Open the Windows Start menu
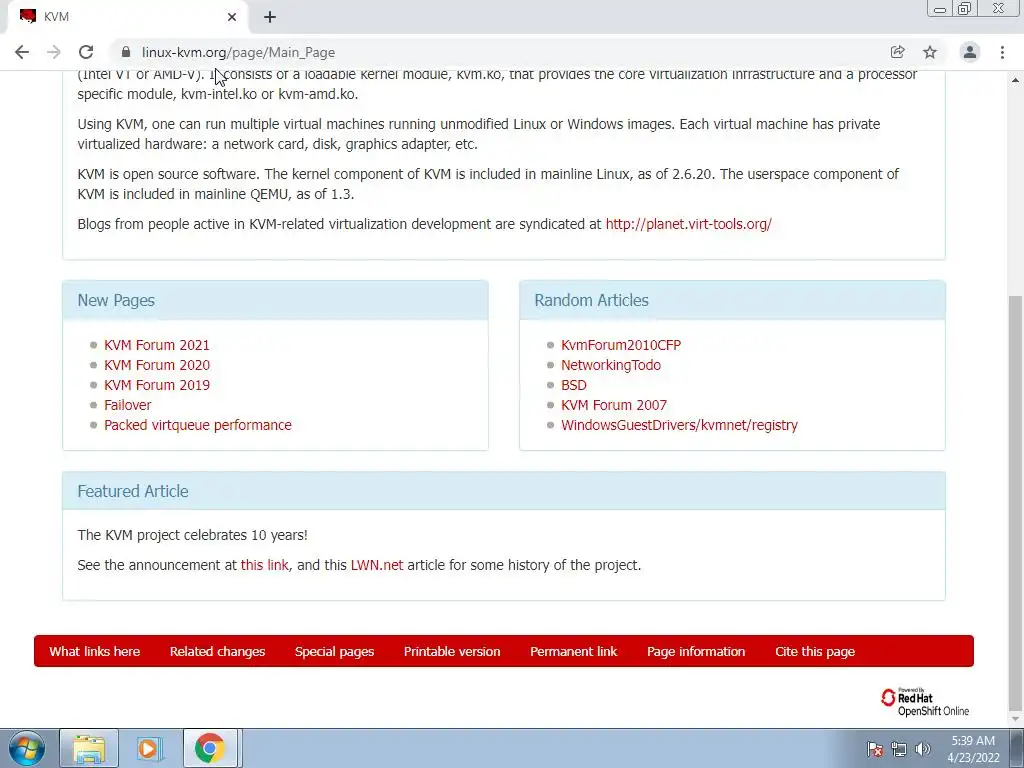This screenshot has width=1024, height=768. coord(27,748)
